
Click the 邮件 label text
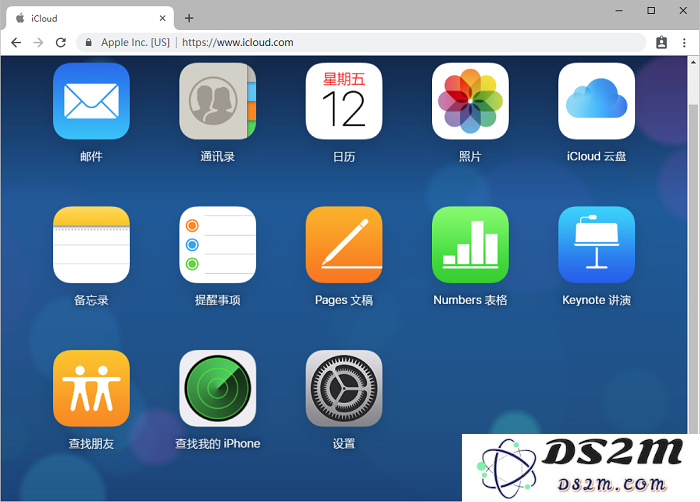[x=91, y=157]
